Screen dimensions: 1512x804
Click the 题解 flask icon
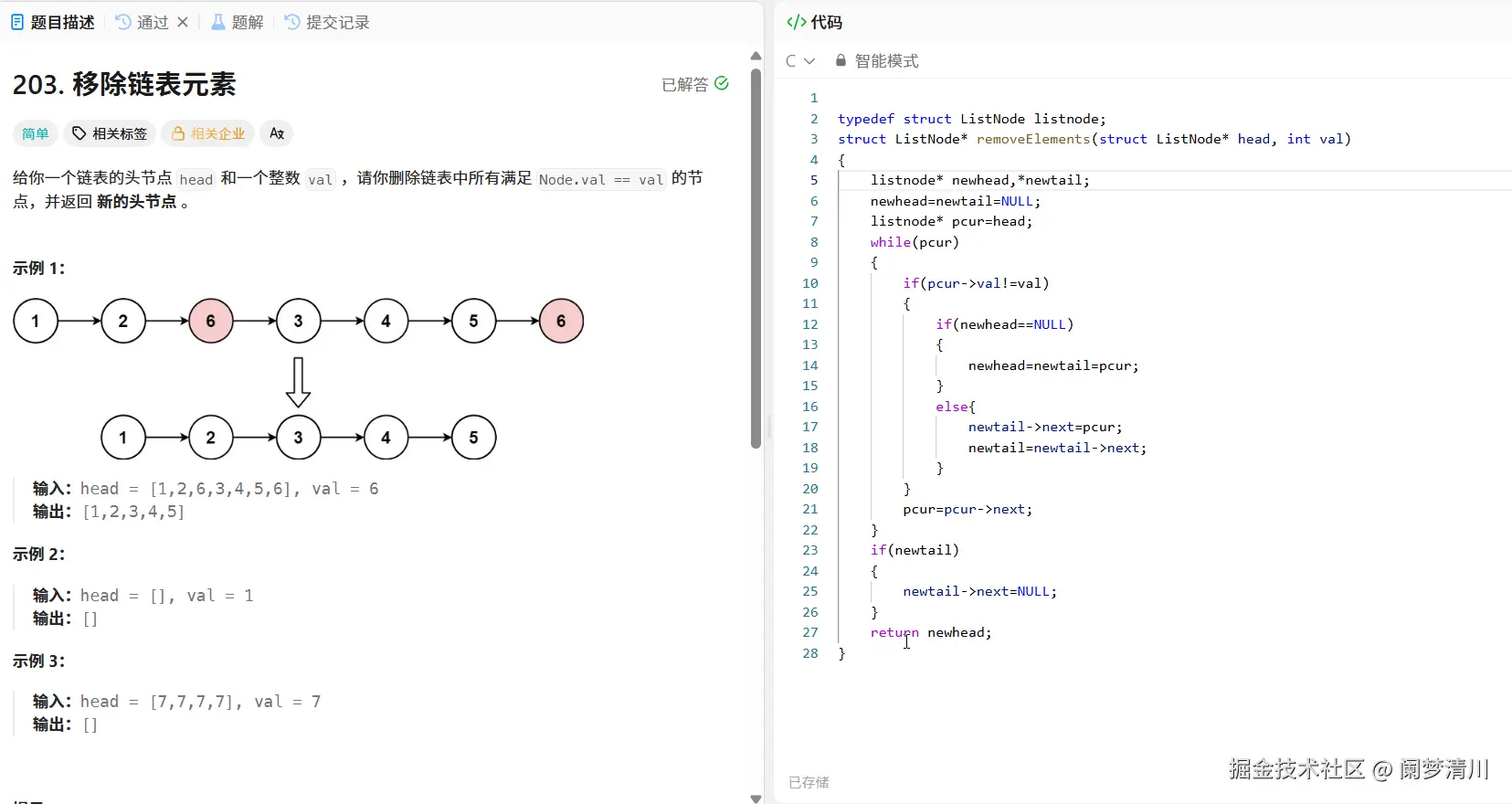[x=218, y=22]
